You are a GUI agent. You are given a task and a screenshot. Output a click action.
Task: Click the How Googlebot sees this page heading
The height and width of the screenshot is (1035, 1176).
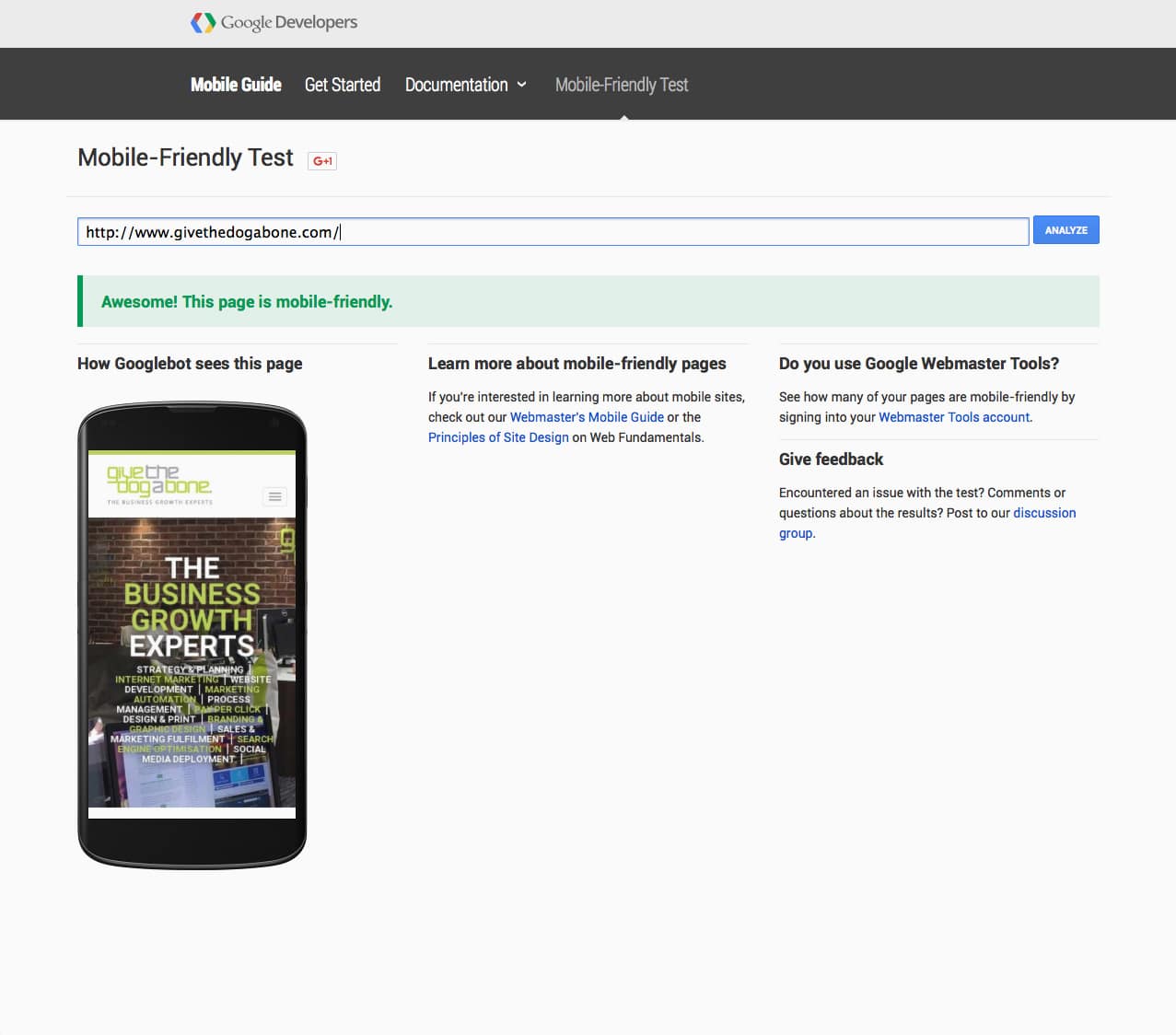(190, 364)
